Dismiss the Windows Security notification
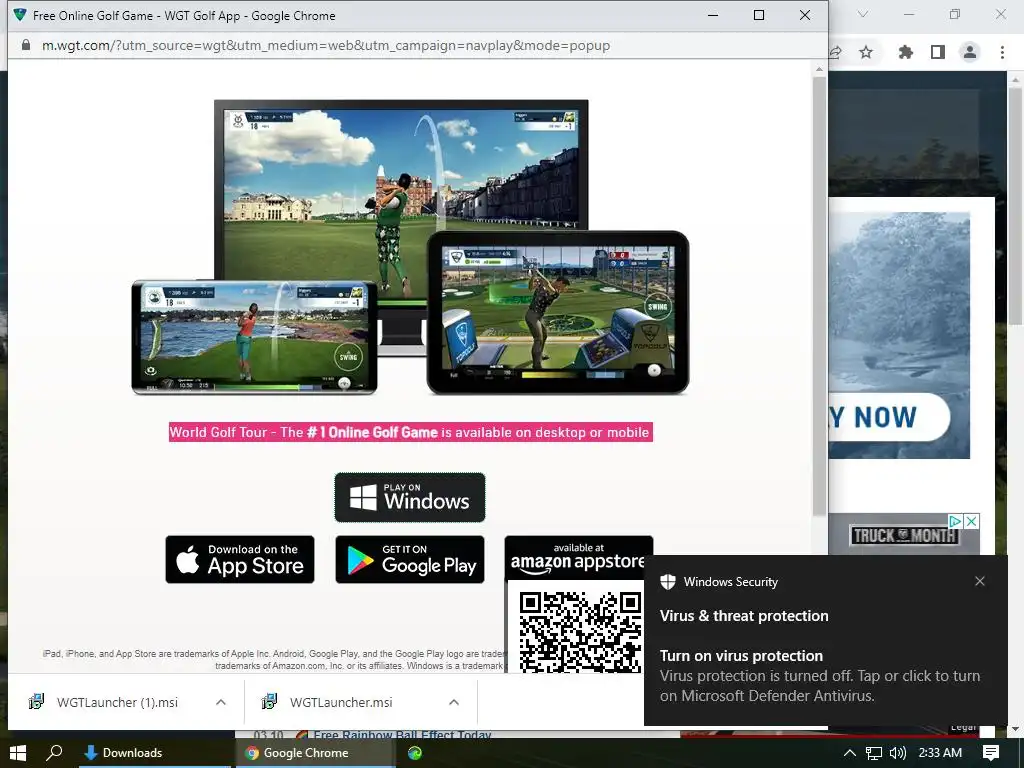 click(980, 581)
